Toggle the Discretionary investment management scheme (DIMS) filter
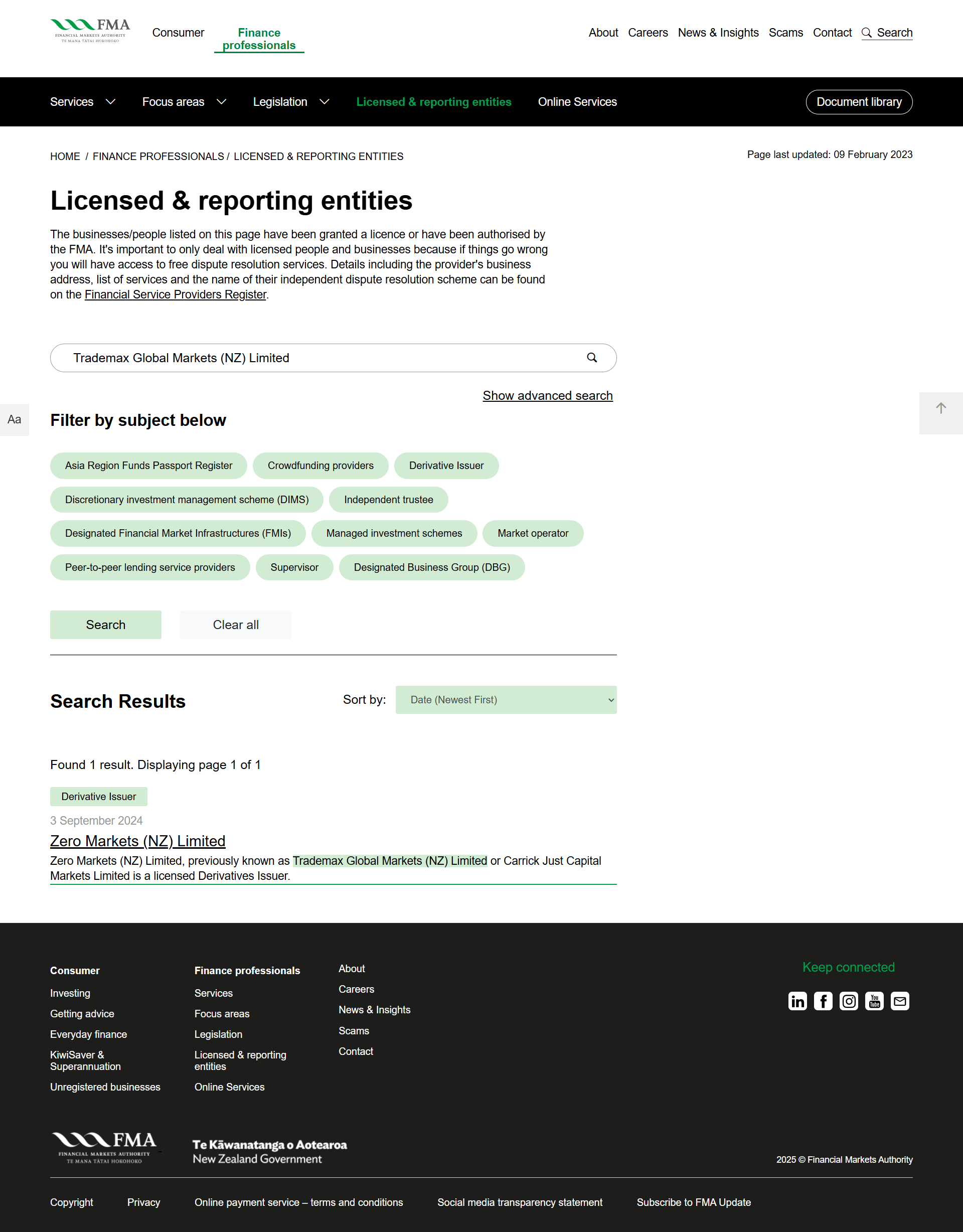Viewport: 963px width, 1232px height. 187,499
